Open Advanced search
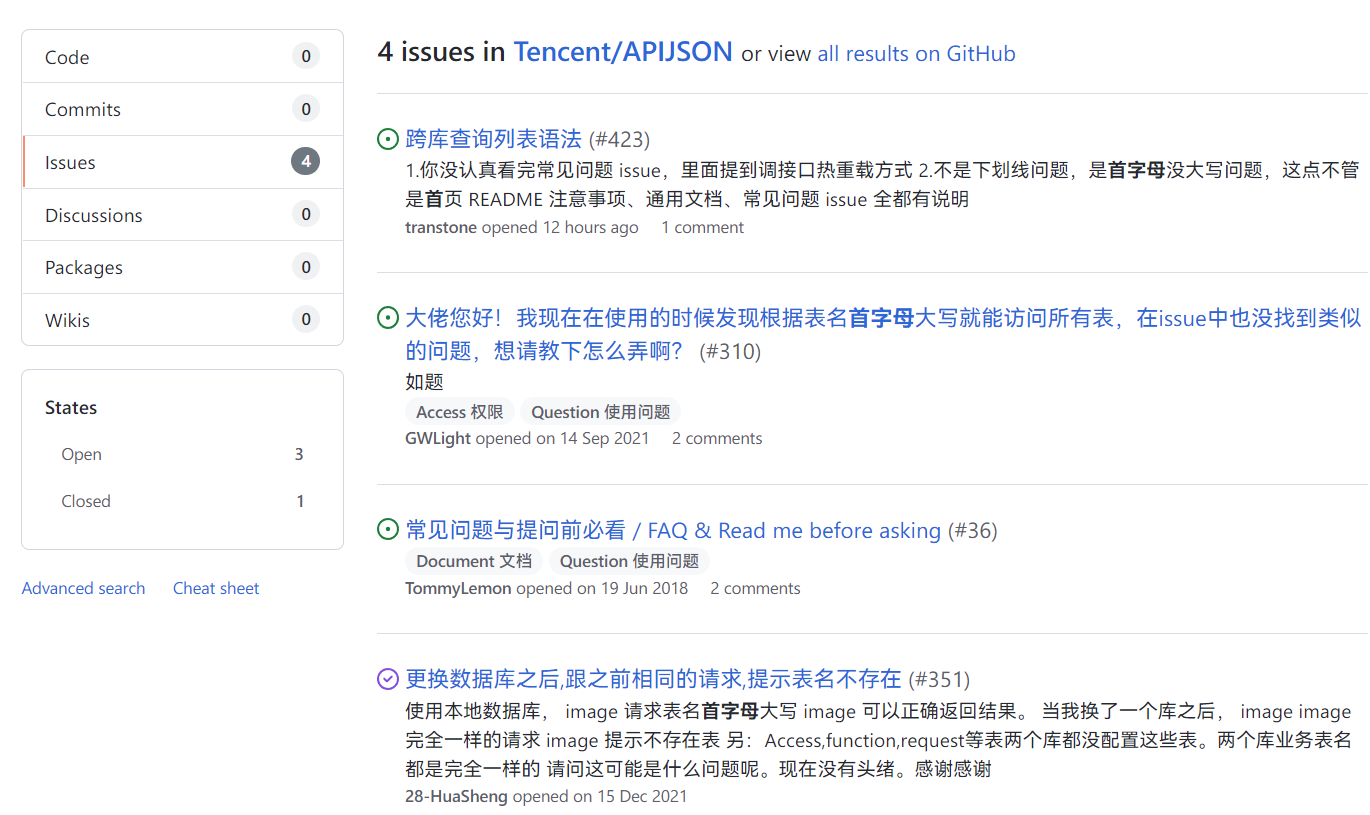The width and height of the screenshot is (1370, 815). (x=83, y=588)
